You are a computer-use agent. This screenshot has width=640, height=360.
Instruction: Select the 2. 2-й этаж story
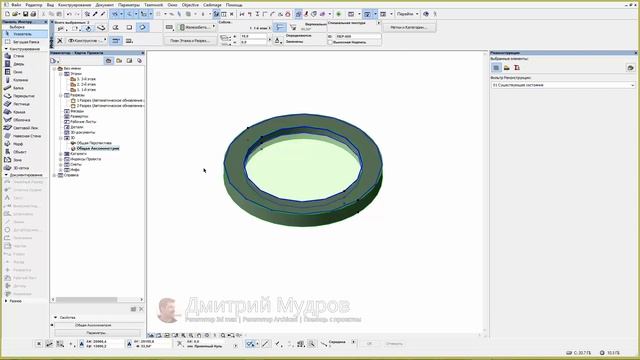[x=86, y=84]
